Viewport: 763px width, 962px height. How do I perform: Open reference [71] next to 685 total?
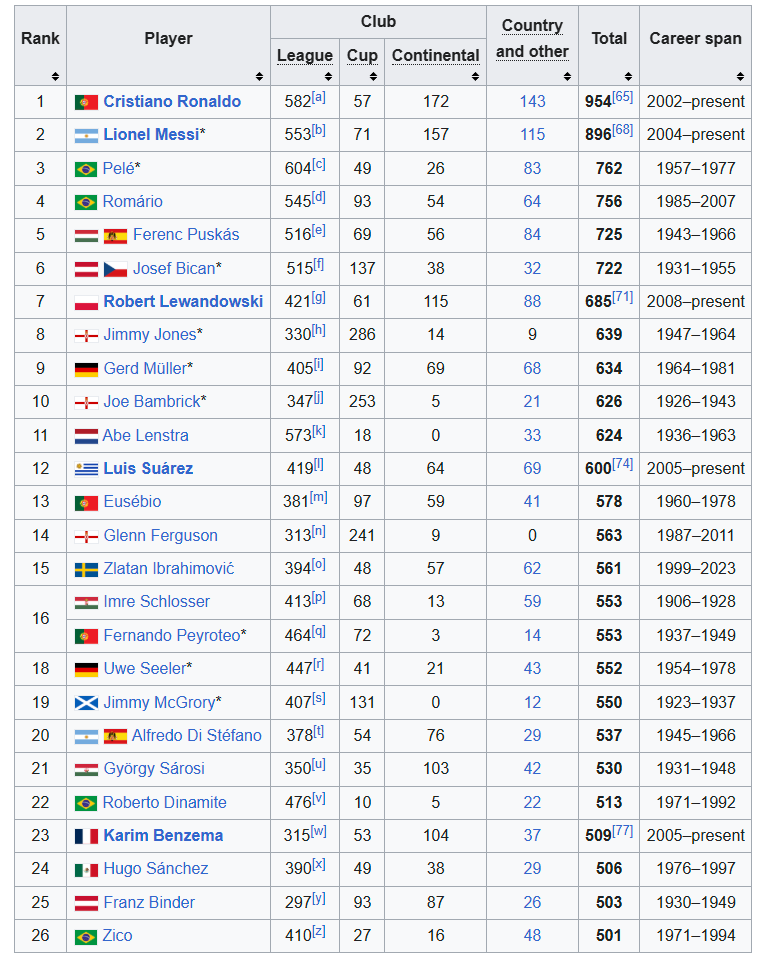(623, 297)
